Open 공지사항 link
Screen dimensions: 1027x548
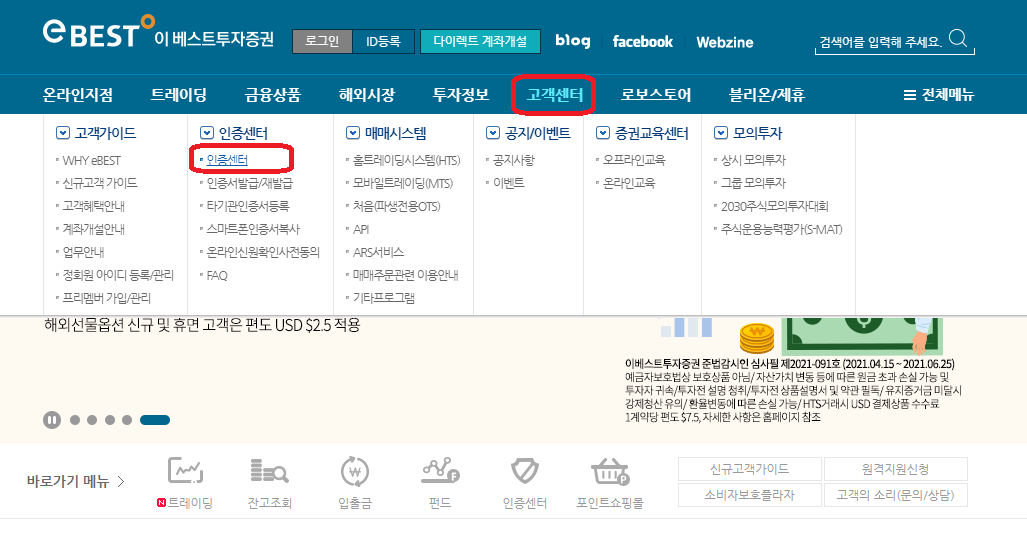tap(514, 160)
